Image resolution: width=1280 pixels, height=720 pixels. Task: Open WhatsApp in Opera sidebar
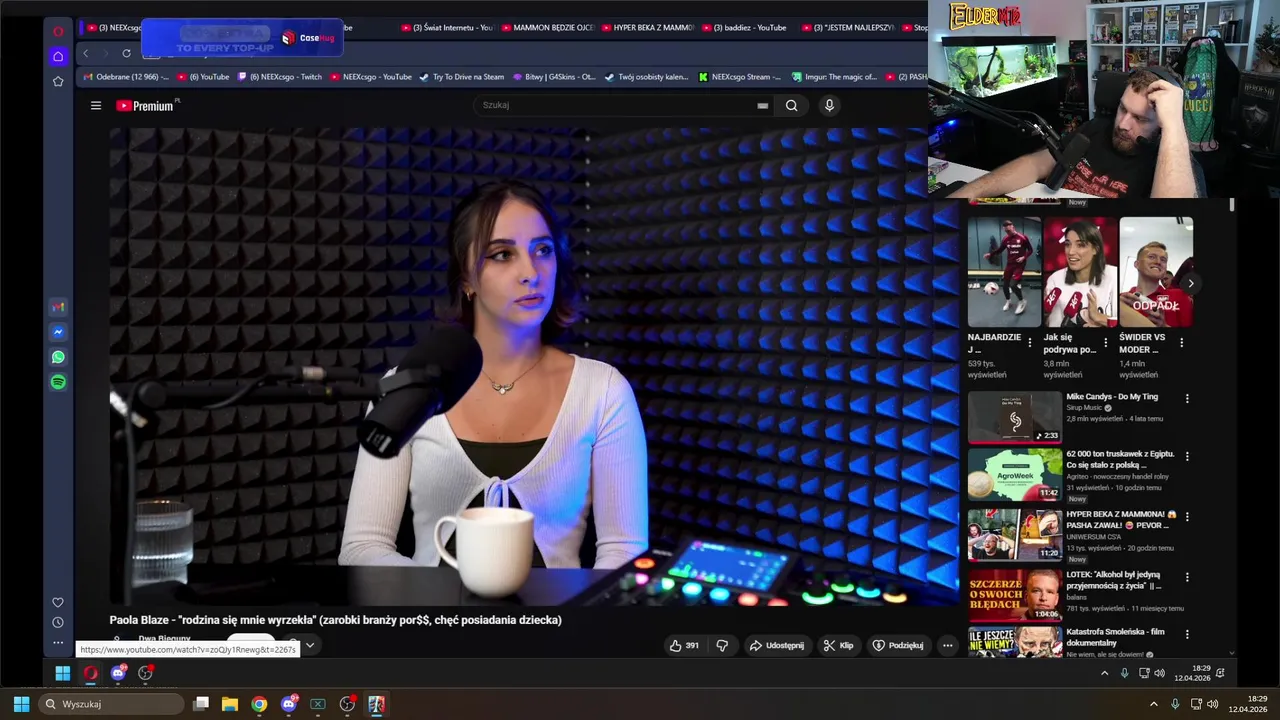[x=58, y=357]
